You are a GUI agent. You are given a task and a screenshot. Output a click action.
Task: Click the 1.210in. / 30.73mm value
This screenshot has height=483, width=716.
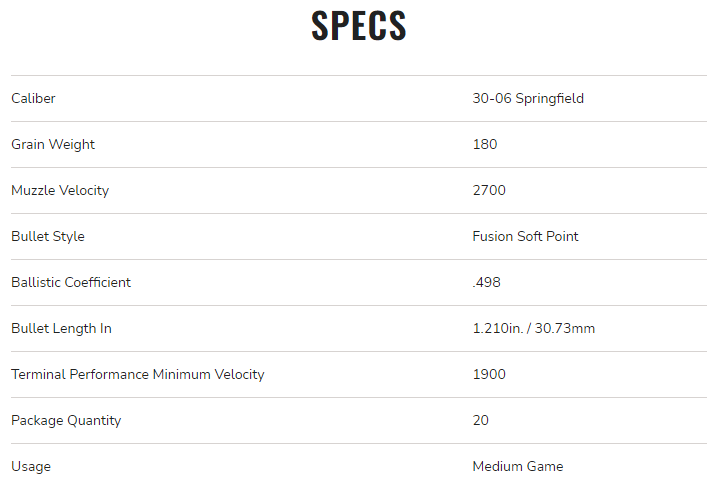[x=533, y=328]
